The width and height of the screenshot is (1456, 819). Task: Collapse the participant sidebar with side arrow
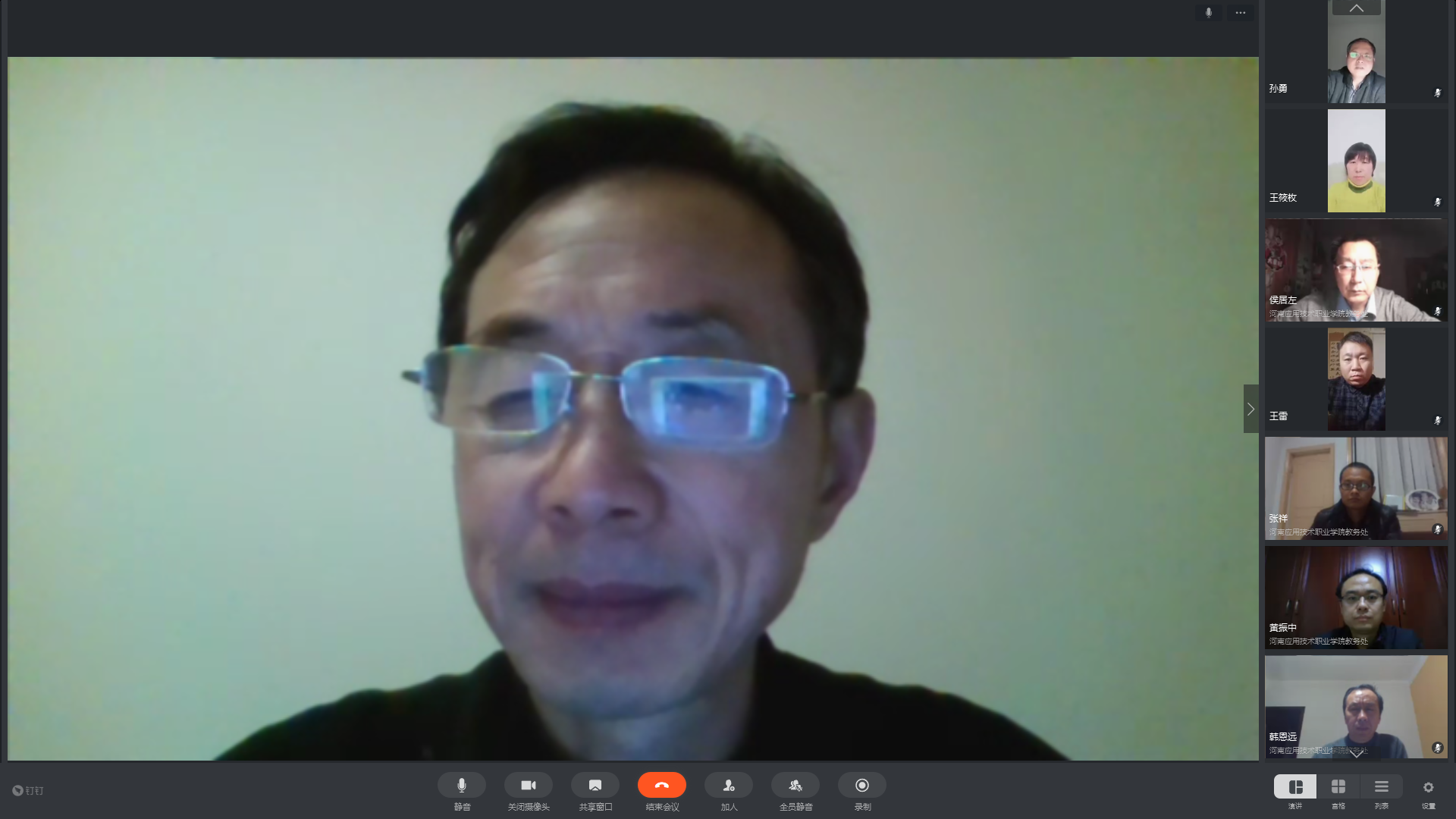[1250, 409]
